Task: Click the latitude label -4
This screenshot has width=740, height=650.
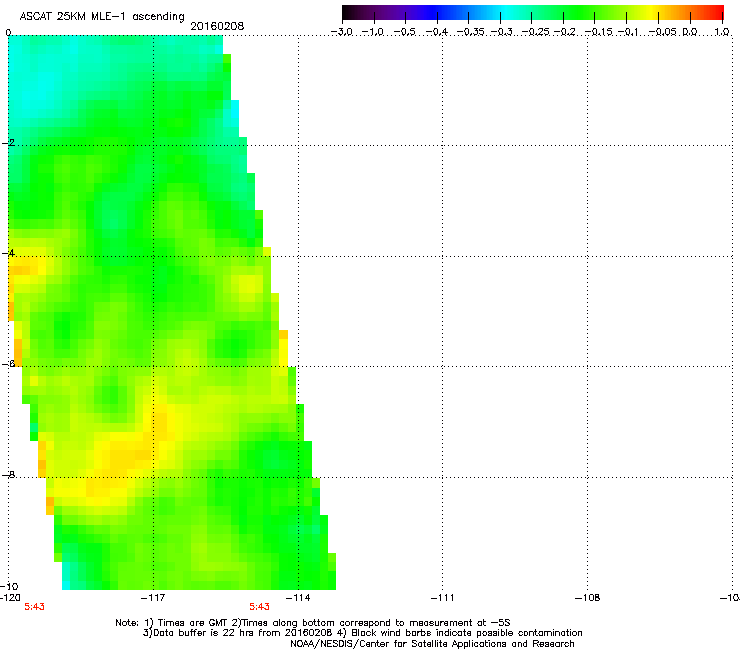Action: (x=8, y=253)
